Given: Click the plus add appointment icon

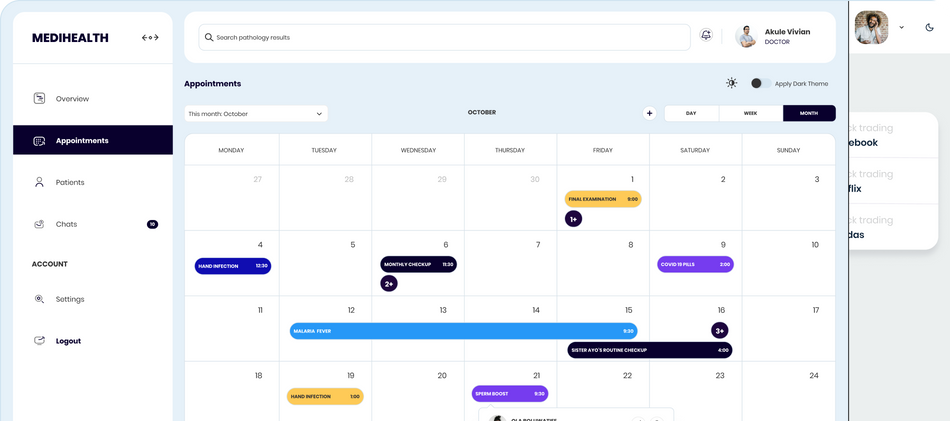Looking at the screenshot, I should (x=649, y=114).
